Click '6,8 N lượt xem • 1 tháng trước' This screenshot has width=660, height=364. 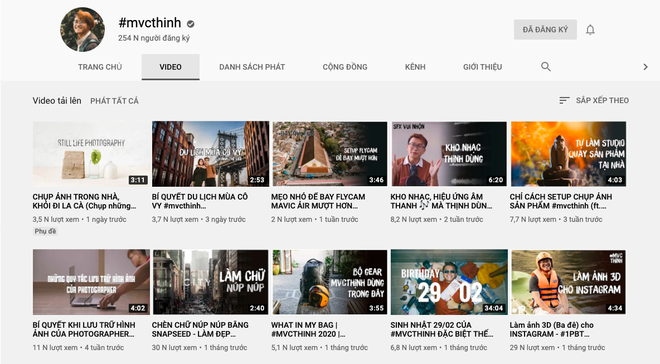click(x=439, y=348)
